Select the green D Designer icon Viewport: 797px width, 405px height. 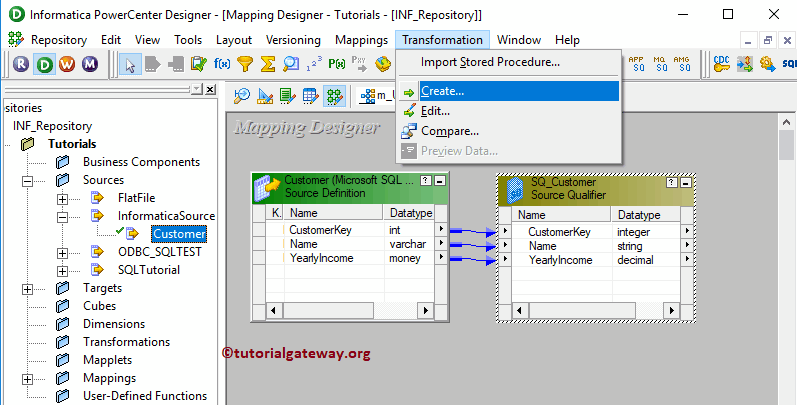pos(44,65)
